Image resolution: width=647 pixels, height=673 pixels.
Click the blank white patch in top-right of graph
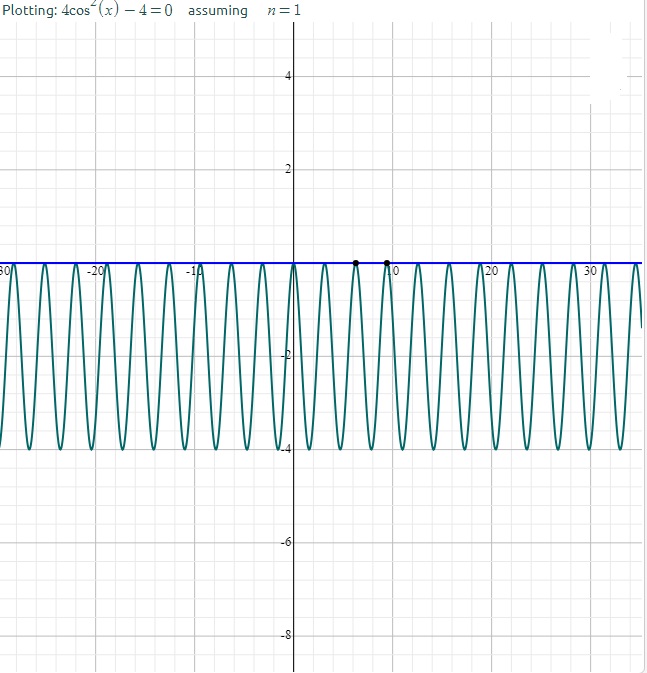606,68
